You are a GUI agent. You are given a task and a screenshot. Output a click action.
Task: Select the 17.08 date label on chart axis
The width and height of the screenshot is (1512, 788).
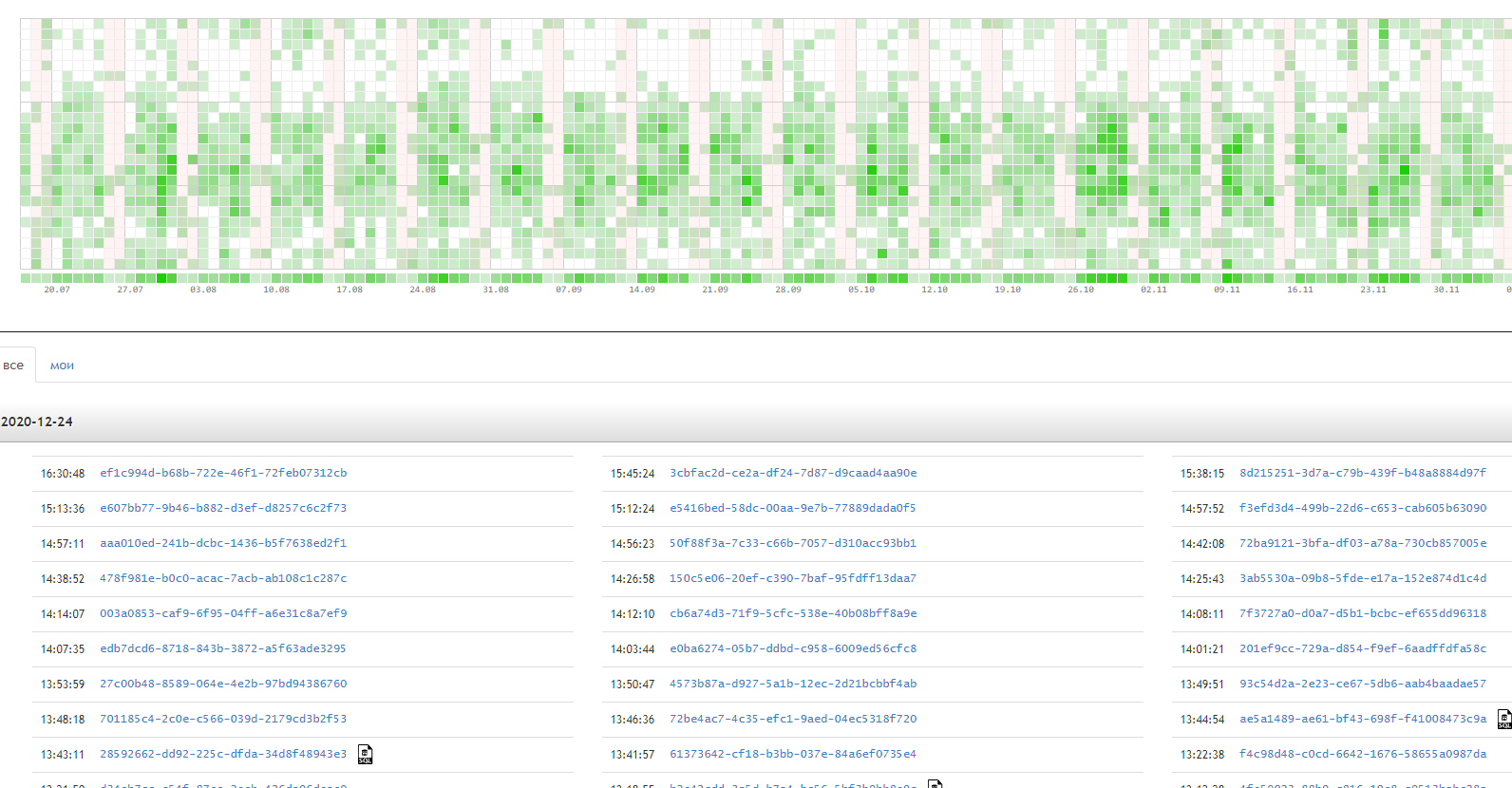pyautogui.click(x=350, y=290)
